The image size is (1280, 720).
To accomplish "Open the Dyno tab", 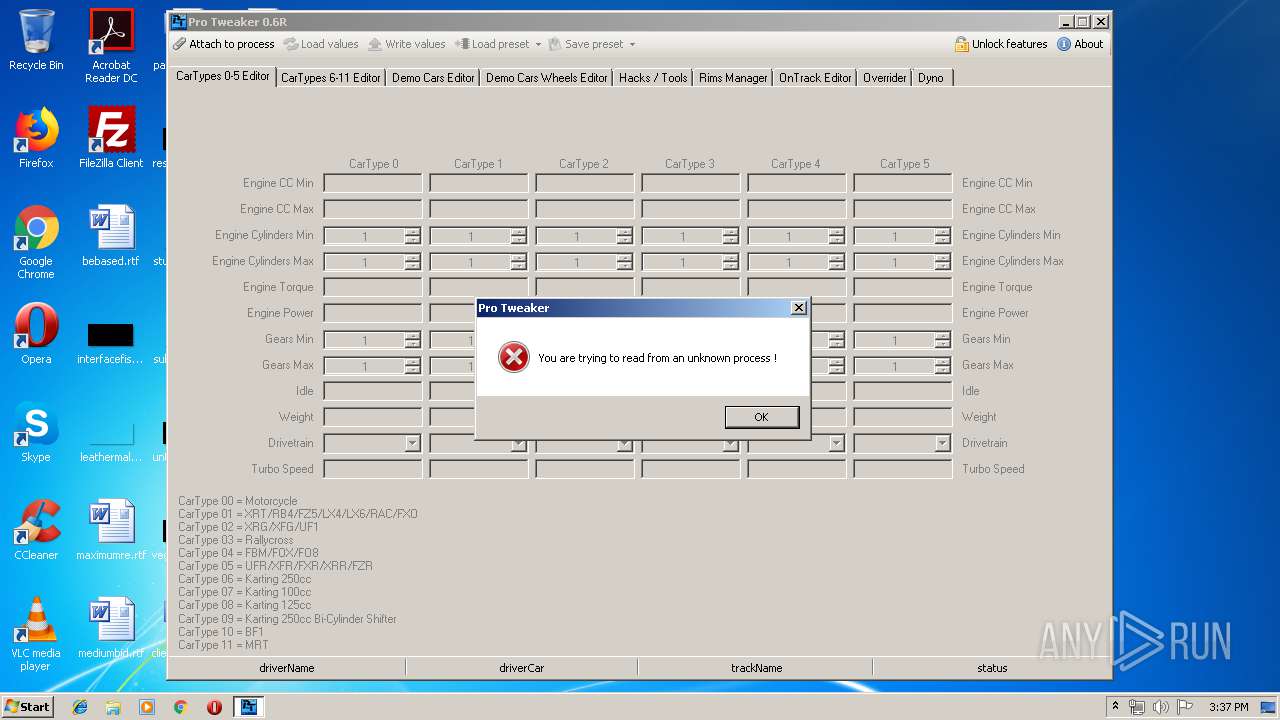I will pos(931,78).
